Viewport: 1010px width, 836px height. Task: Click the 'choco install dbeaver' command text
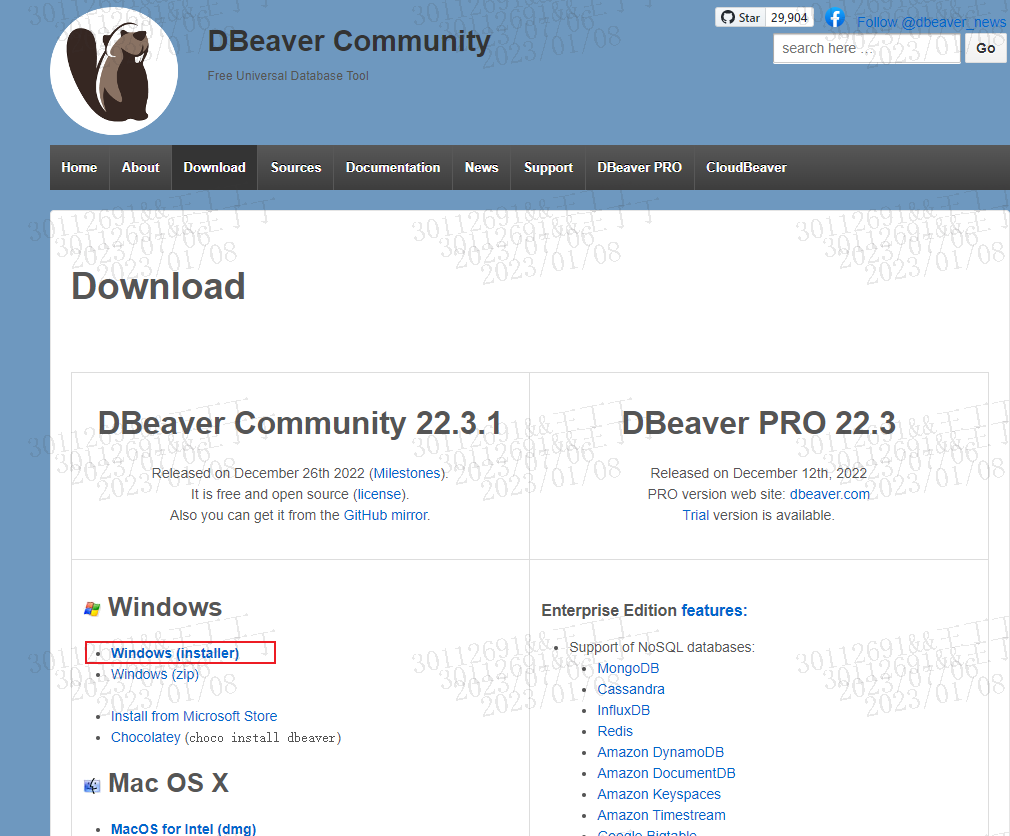(x=263, y=738)
